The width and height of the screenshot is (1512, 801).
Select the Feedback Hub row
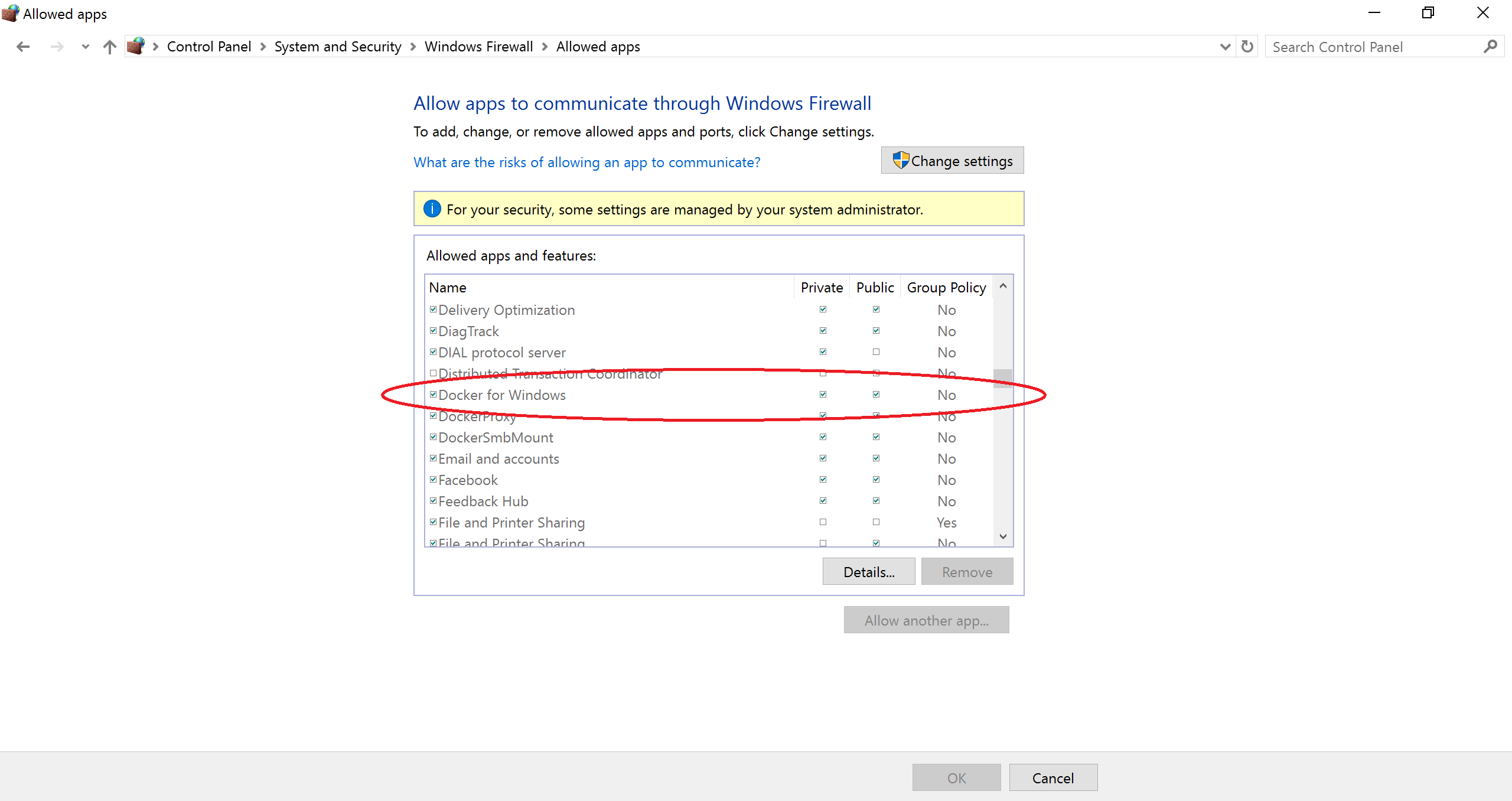click(x=709, y=501)
